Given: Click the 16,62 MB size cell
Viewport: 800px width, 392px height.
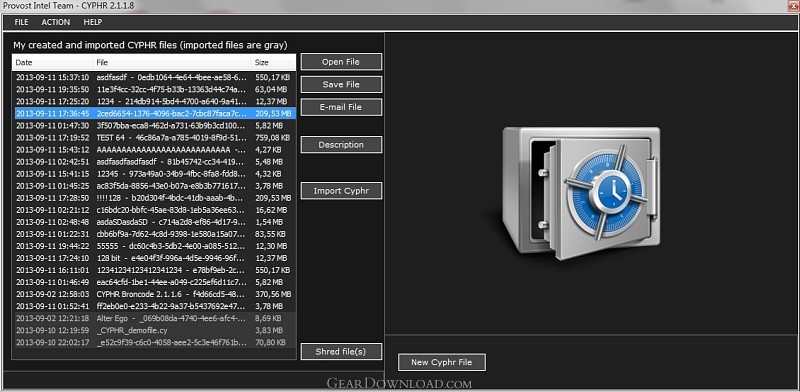Looking at the screenshot, I should click(271, 210).
